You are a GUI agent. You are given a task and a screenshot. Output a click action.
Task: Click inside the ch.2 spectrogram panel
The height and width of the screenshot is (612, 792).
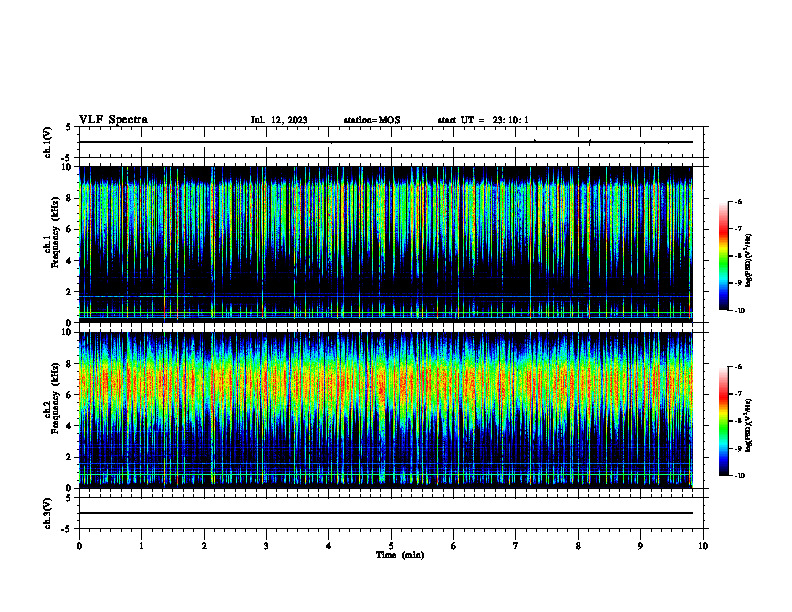click(x=386, y=410)
